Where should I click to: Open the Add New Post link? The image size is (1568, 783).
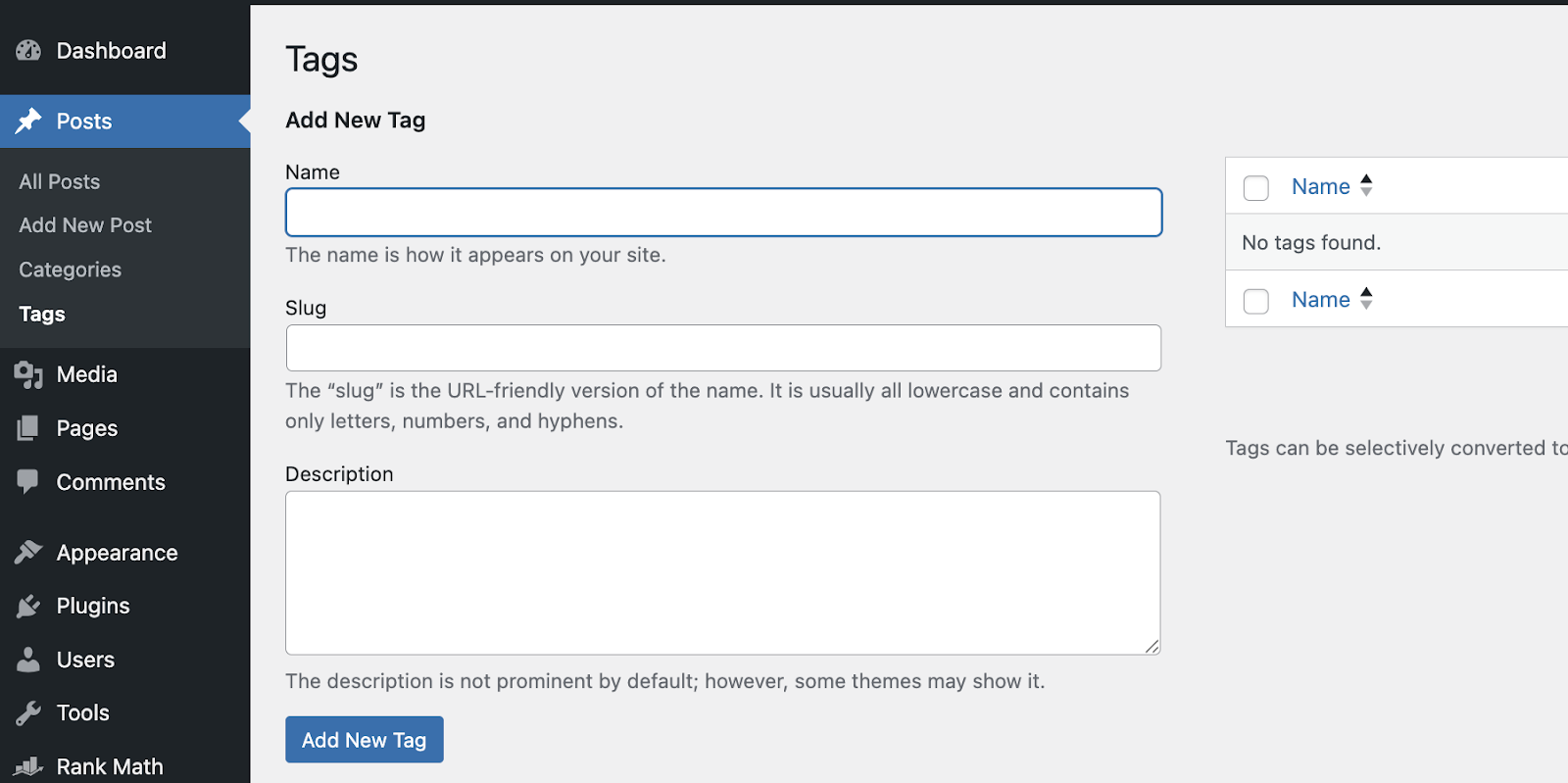(x=84, y=224)
